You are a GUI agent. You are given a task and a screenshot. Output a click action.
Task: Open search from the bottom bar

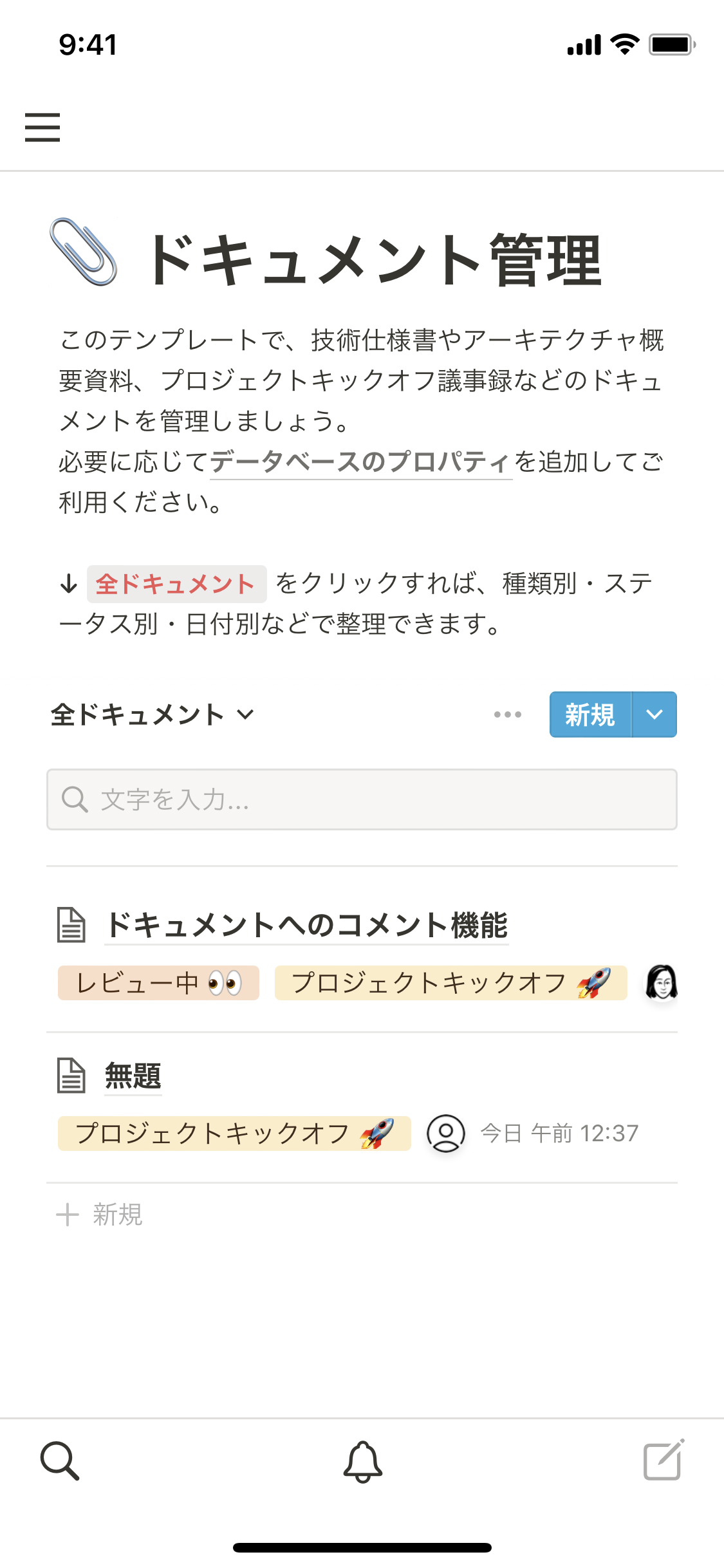[x=59, y=1461]
